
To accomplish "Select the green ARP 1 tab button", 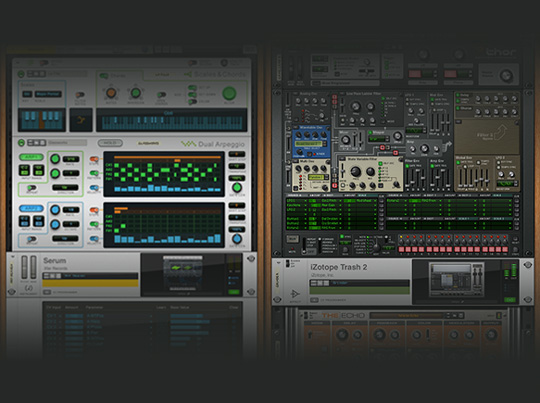I will 31,157.
